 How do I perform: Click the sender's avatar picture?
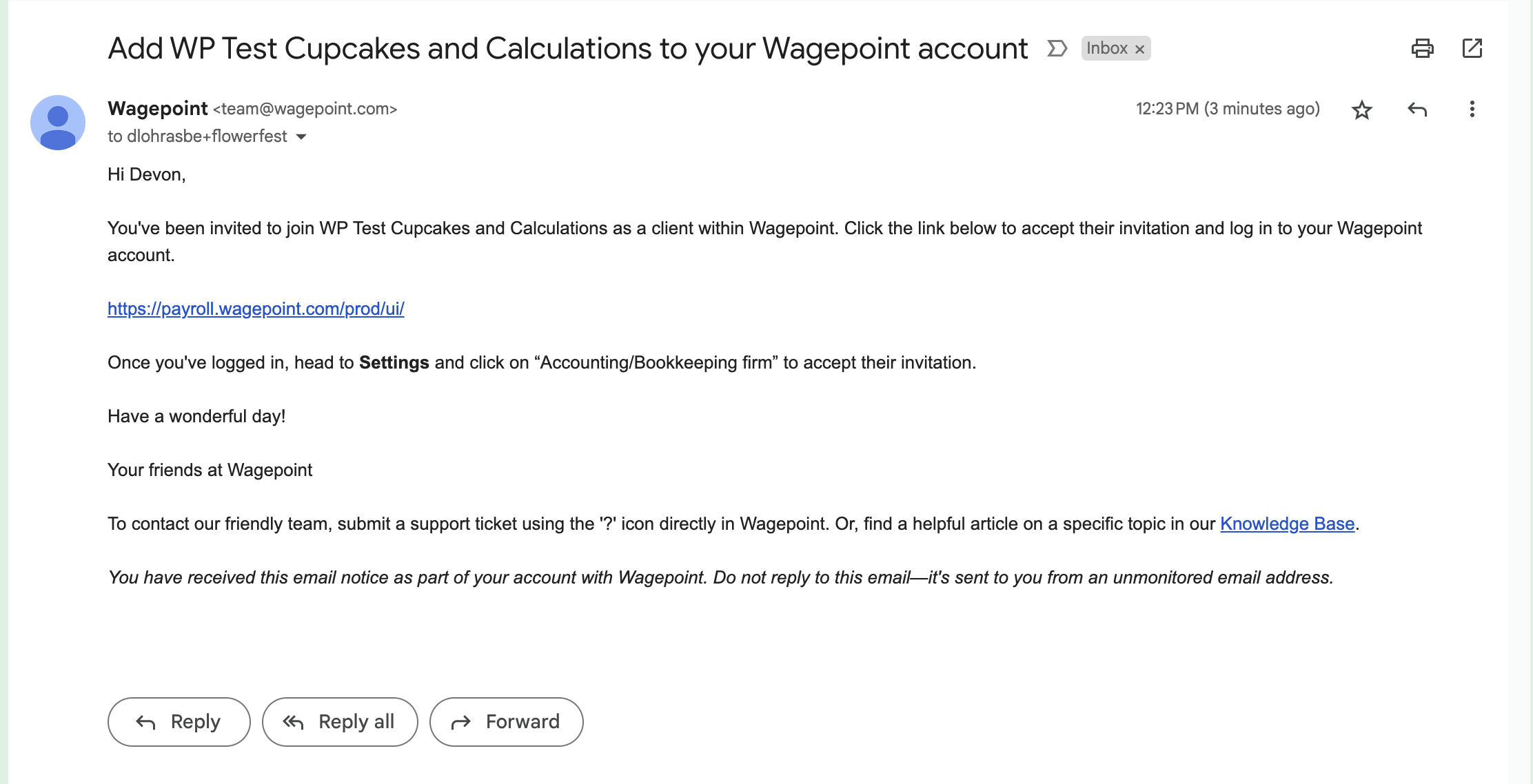[58, 123]
